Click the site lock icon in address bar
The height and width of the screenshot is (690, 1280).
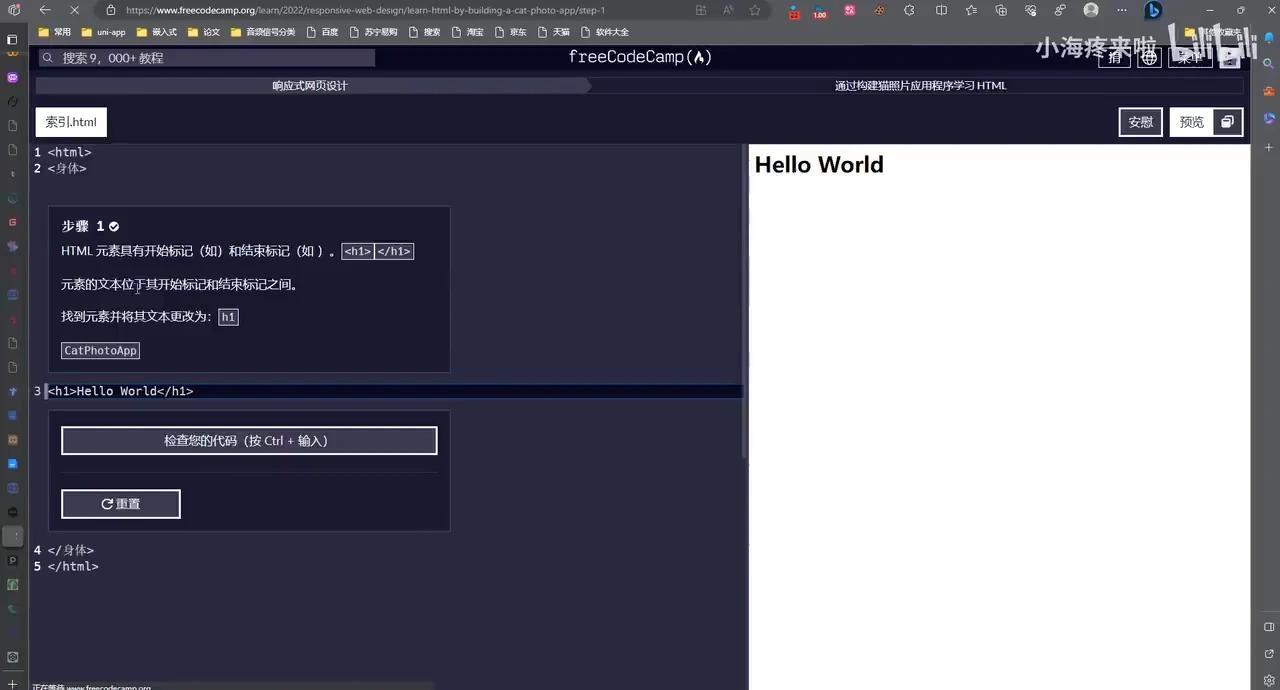coord(111,10)
